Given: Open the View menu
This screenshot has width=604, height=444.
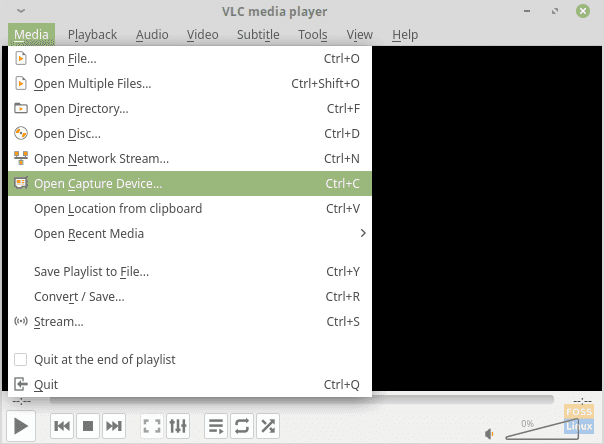Looking at the screenshot, I should [x=359, y=35].
